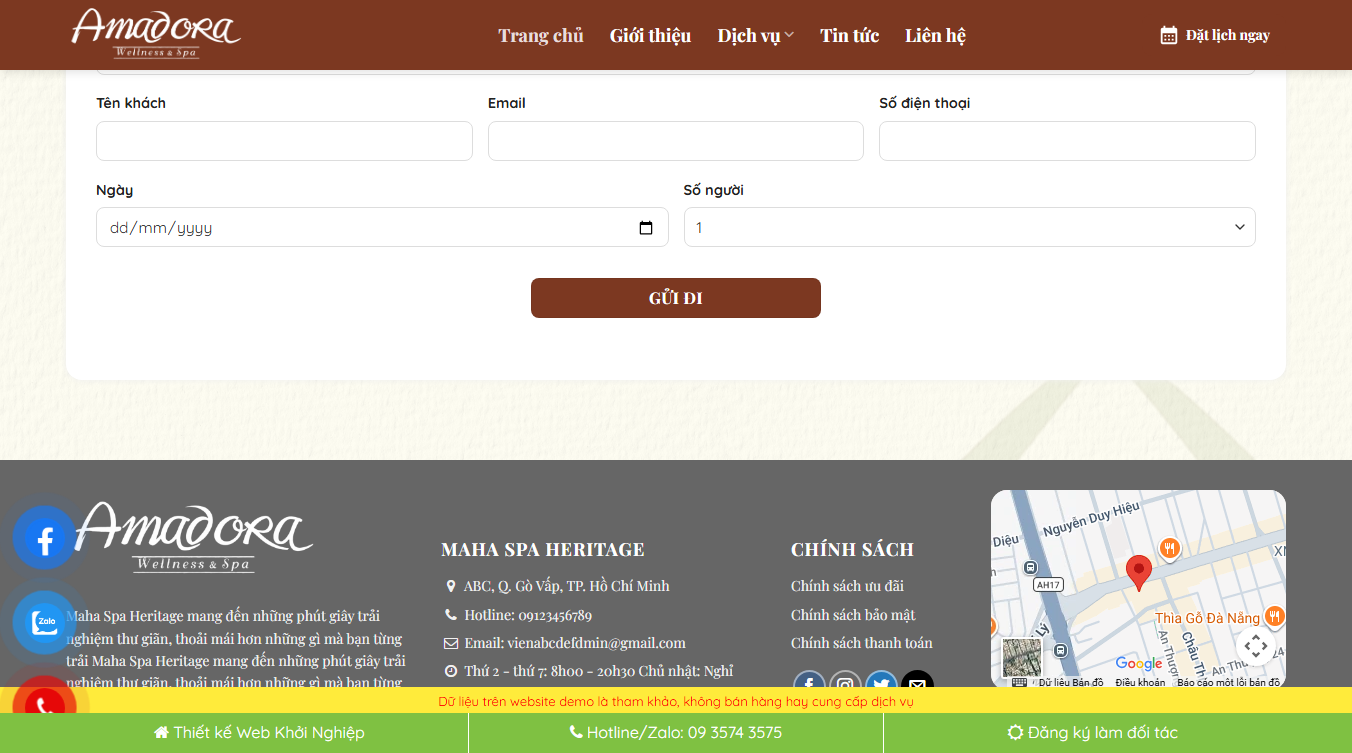Focus the Email input field

pos(676,141)
